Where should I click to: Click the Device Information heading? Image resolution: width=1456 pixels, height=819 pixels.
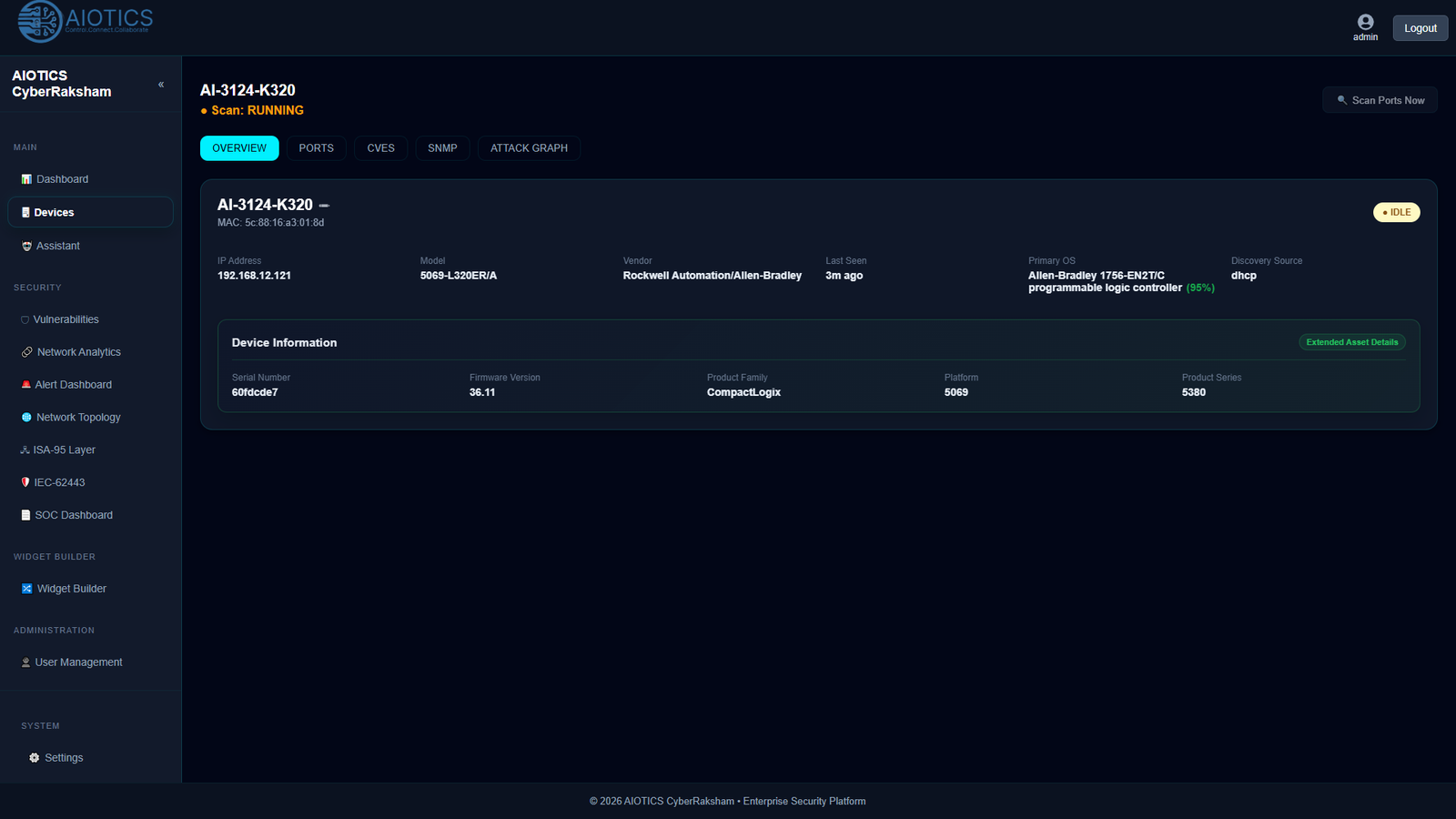[x=284, y=343]
